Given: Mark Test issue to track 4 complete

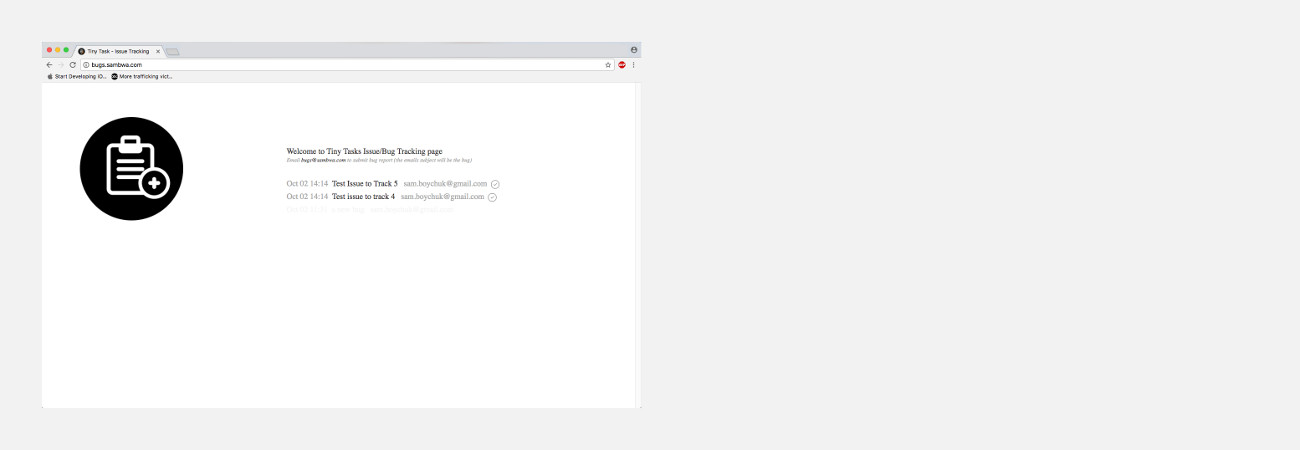Looking at the screenshot, I should [492, 197].
